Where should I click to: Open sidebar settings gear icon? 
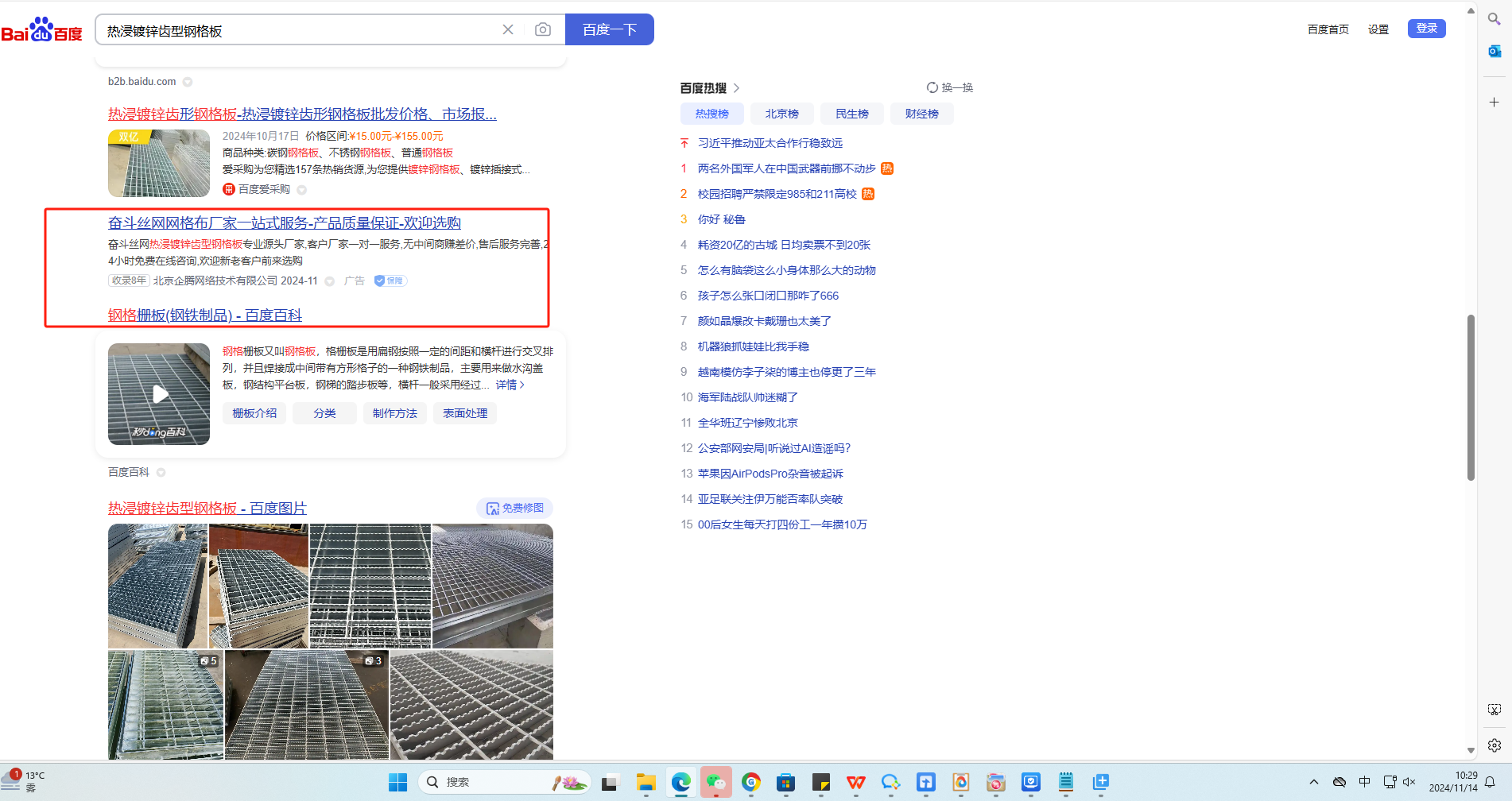tap(1495, 745)
